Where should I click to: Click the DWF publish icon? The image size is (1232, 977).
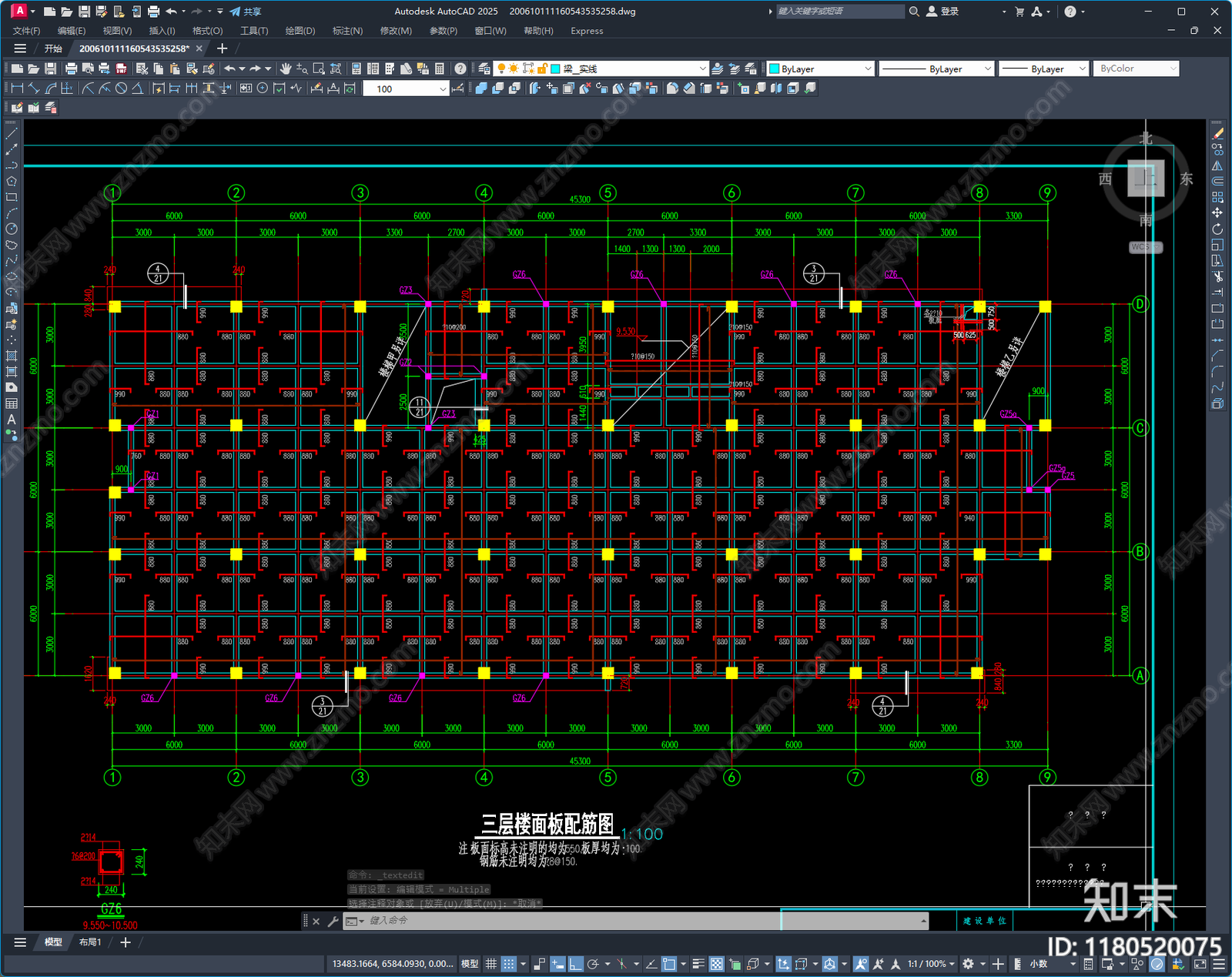click(x=121, y=69)
